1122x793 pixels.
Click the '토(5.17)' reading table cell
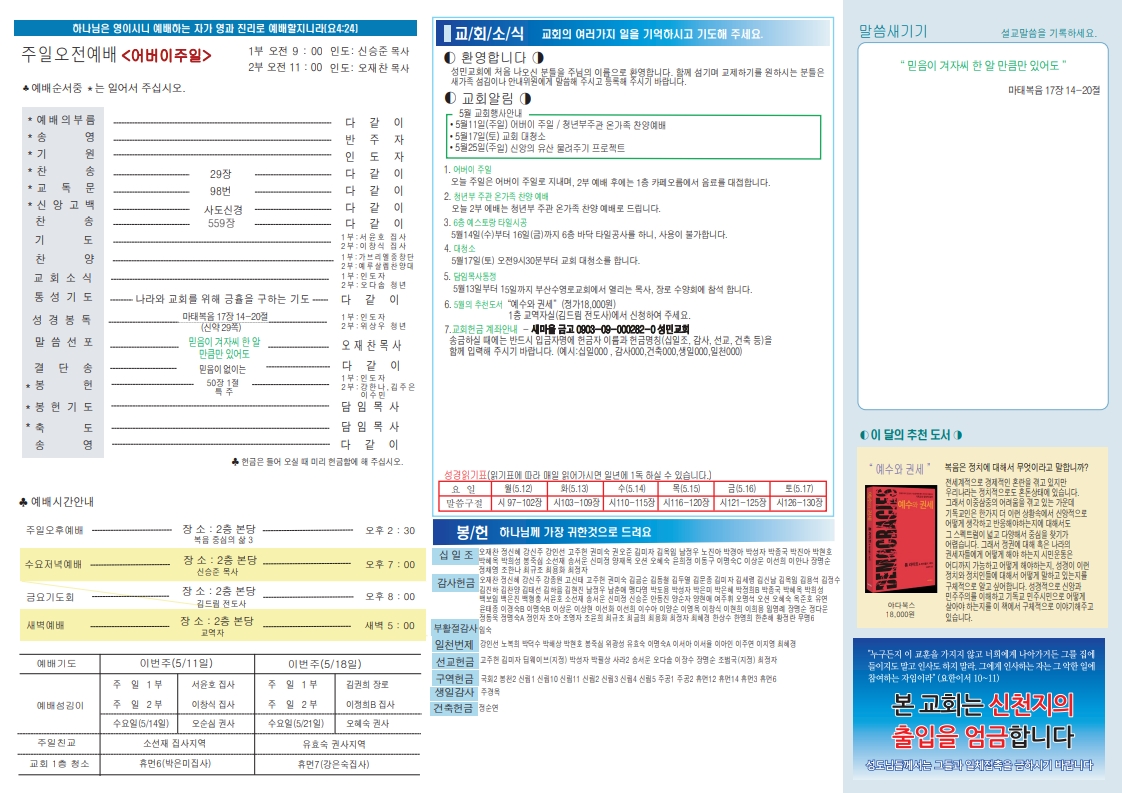tap(799, 489)
